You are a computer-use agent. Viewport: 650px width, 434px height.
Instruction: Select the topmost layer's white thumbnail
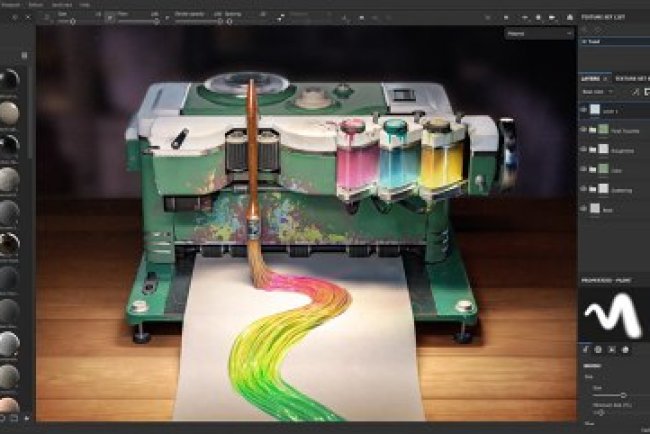[595, 110]
